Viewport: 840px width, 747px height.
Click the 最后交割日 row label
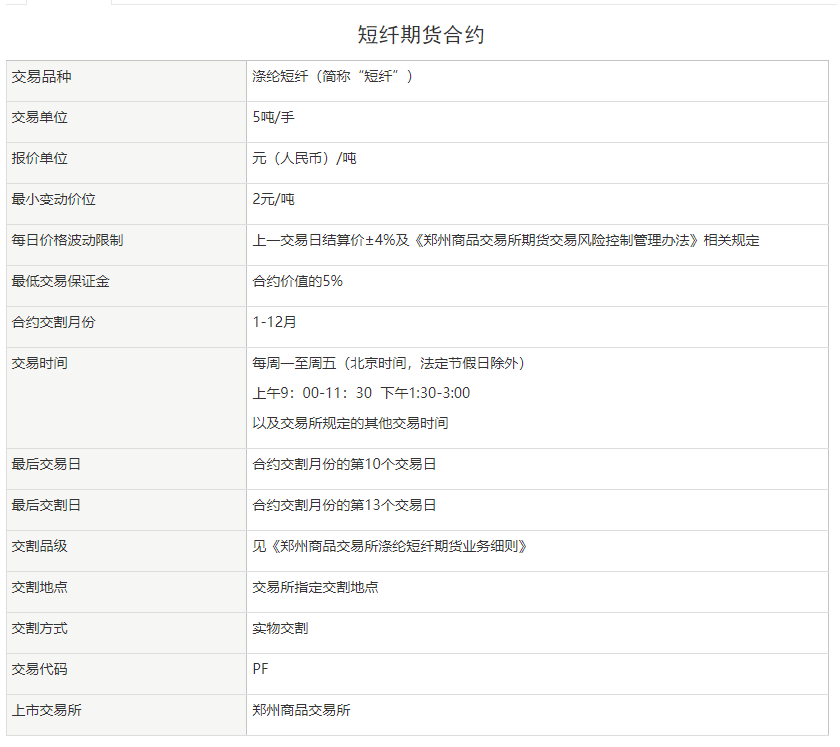click(x=48, y=505)
